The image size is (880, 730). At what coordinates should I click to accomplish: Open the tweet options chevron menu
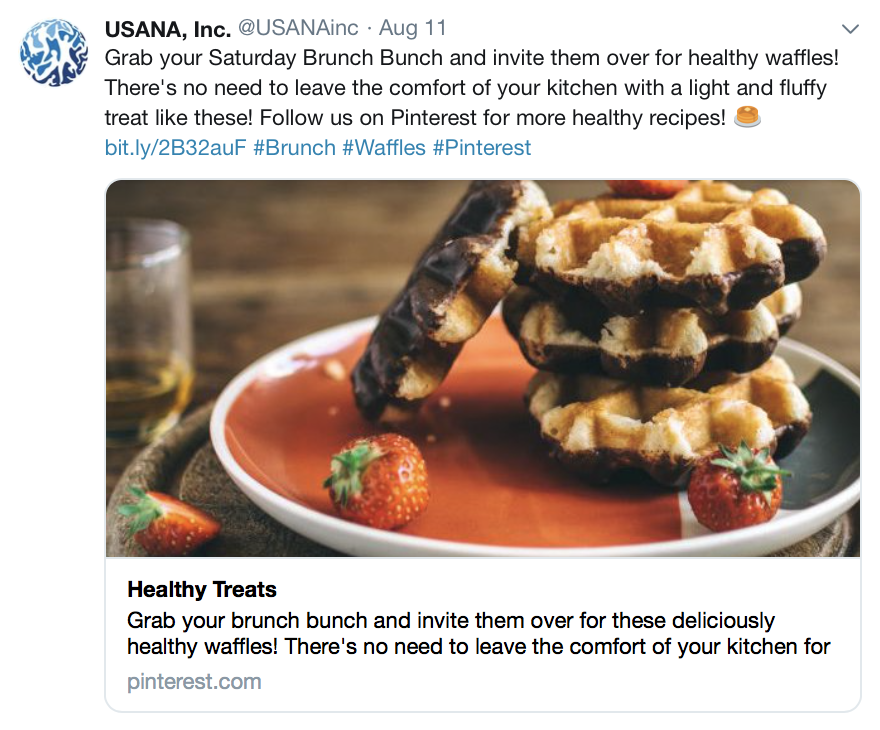click(x=850, y=28)
